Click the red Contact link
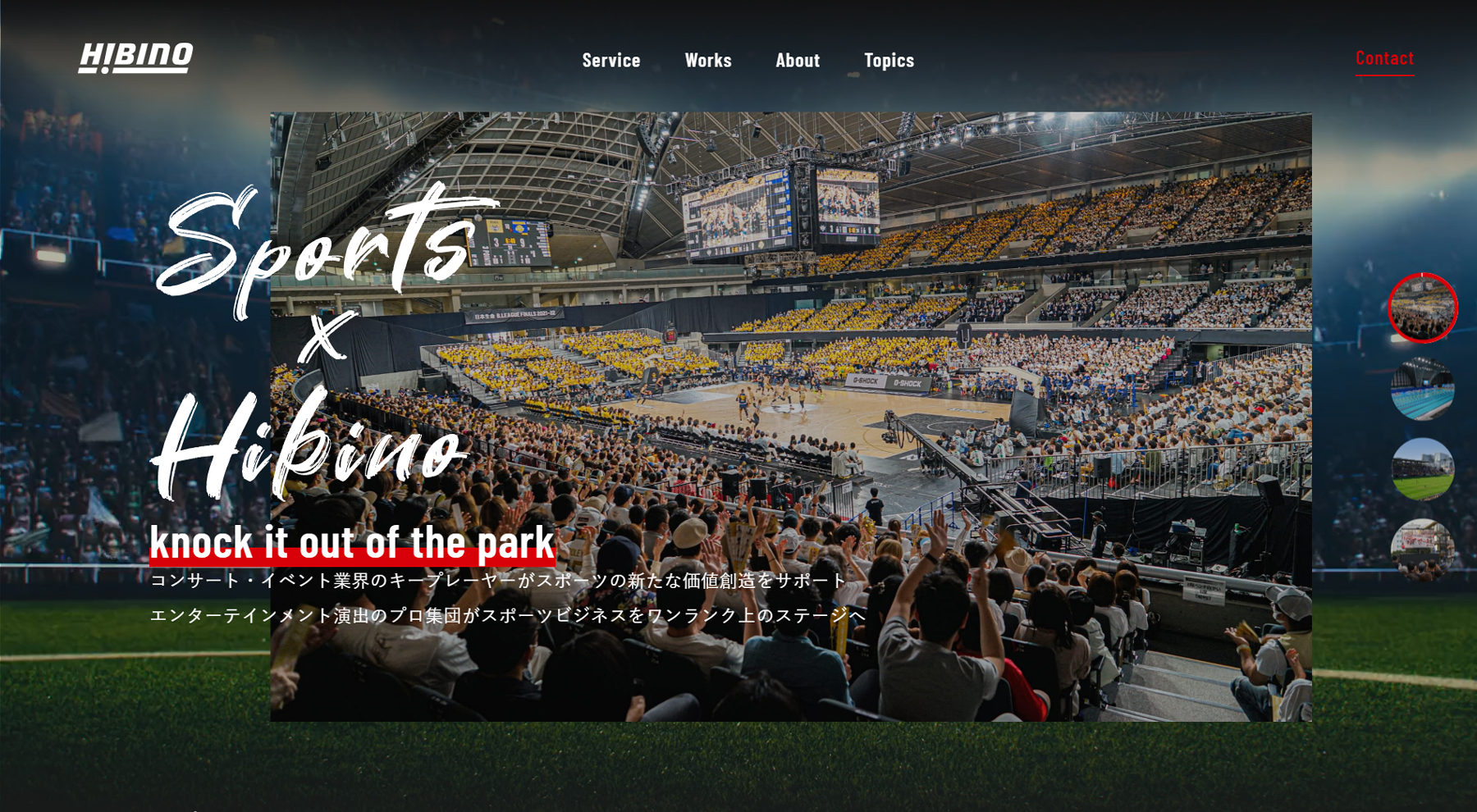The width and height of the screenshot is (1477, 812). (1385, 57)
